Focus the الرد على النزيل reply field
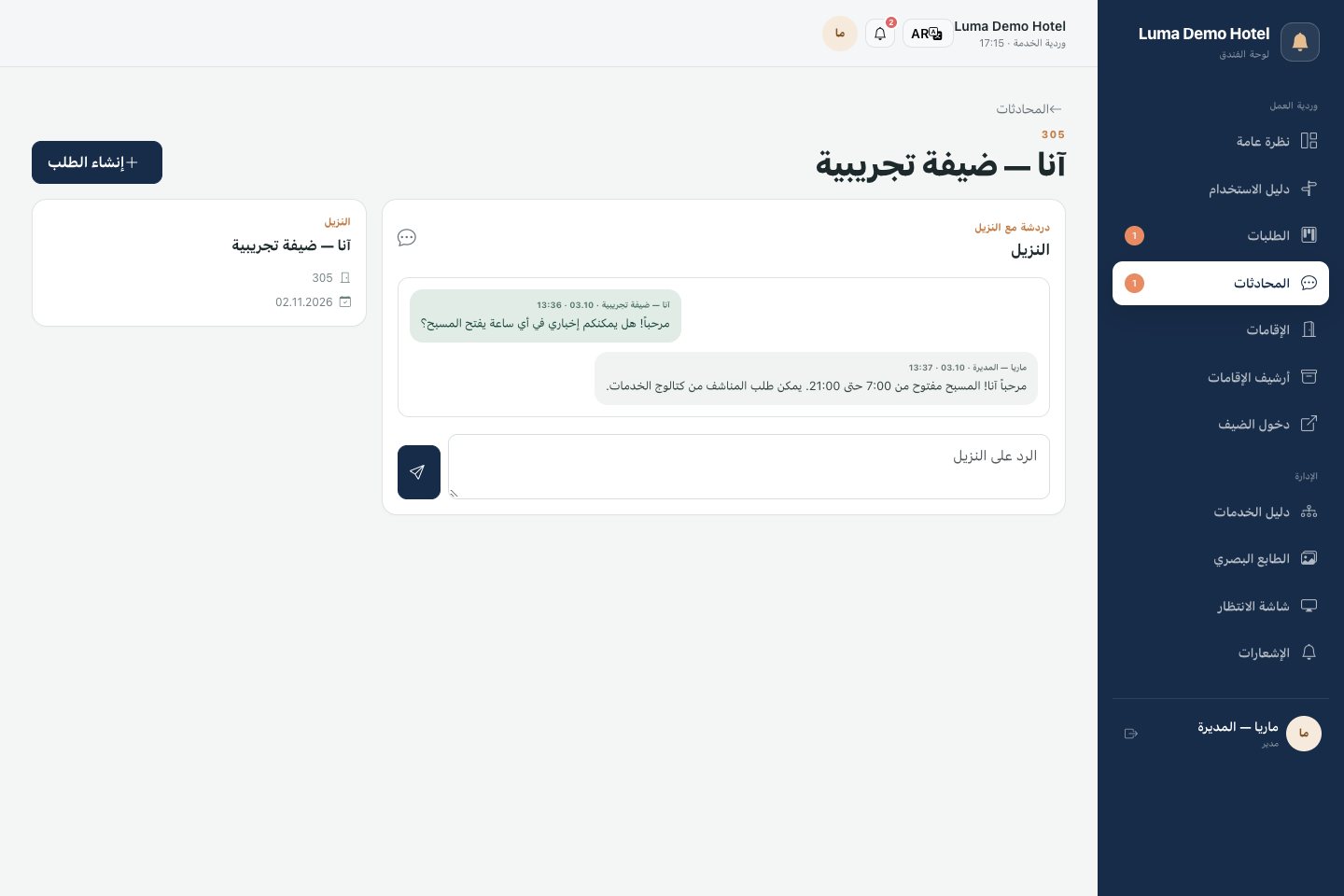The width and height of the screenshot is (1344, 896). point(749,467)
